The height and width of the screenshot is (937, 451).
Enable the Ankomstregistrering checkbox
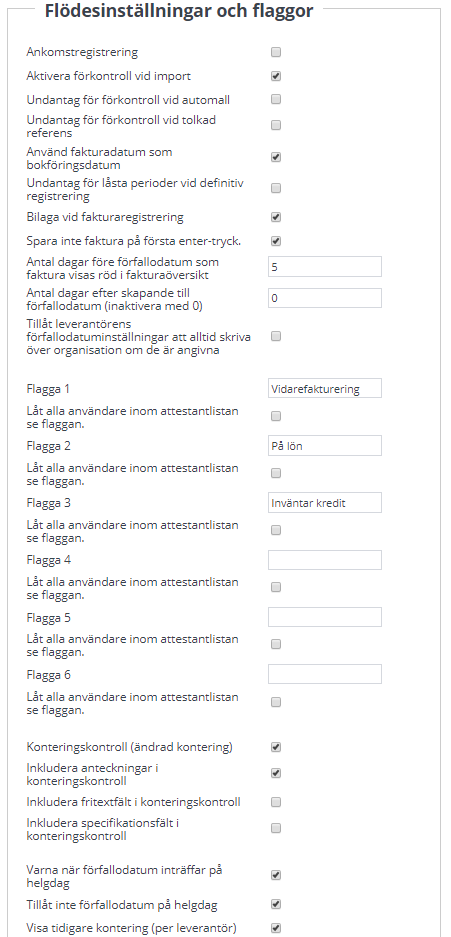(x=276, y=53)
